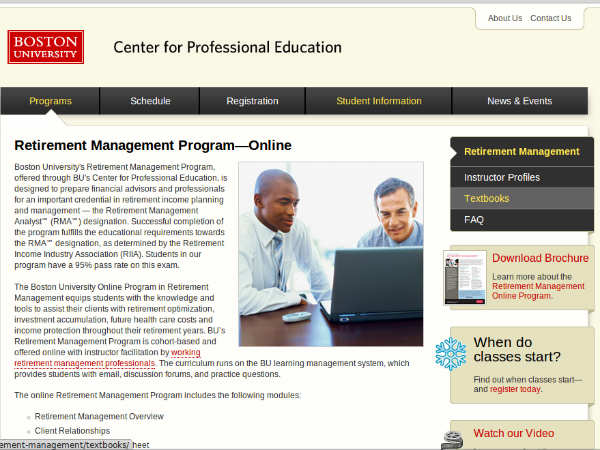Screen dimensions: 600x450
Task: Open Instructor Profiles in the sidebar
Action: point(501,177)
